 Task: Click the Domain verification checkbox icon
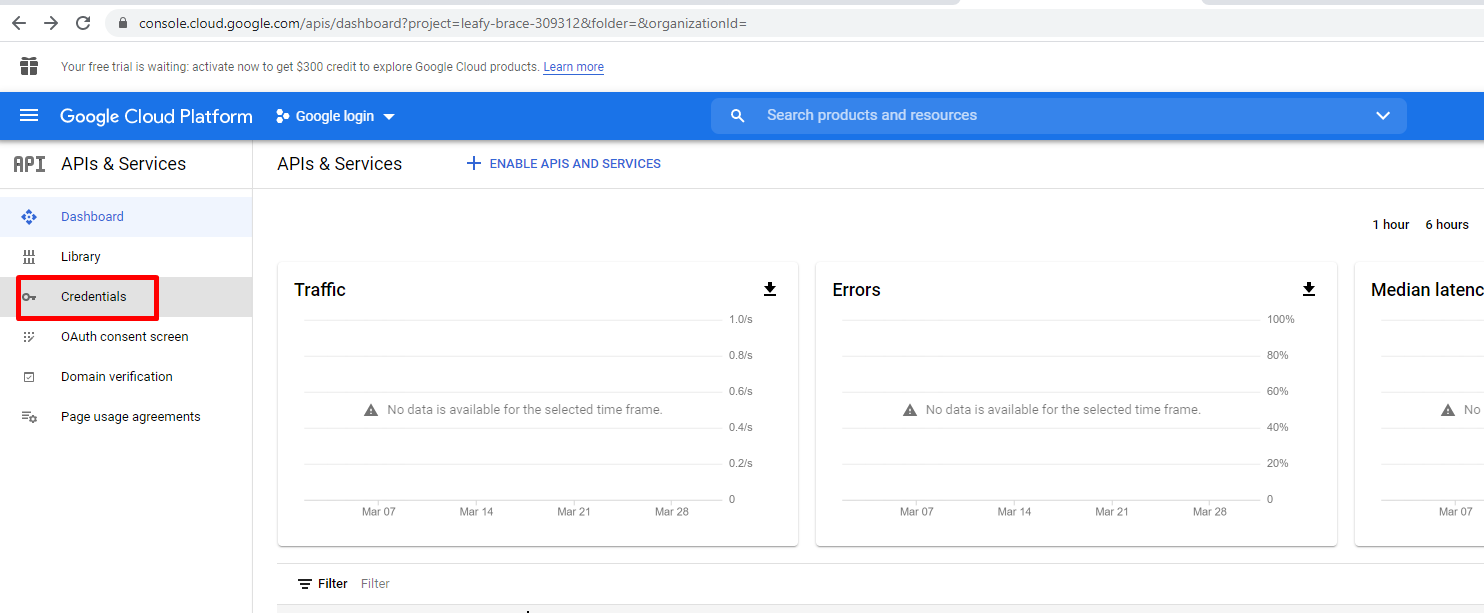[29, 377]
